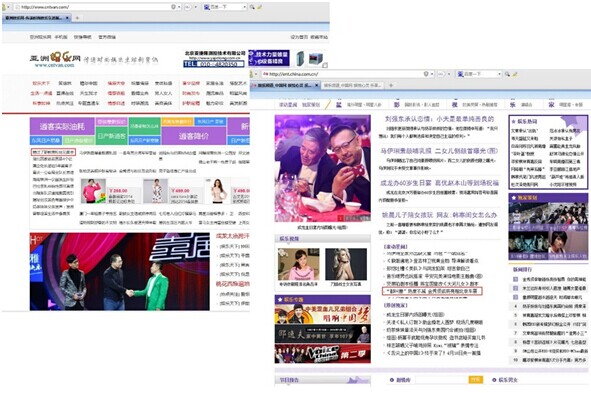Open 百度一下 search engine dropdown in ent.china.com.cn window
Screen dimensions: 591x393
click(499, 74)
